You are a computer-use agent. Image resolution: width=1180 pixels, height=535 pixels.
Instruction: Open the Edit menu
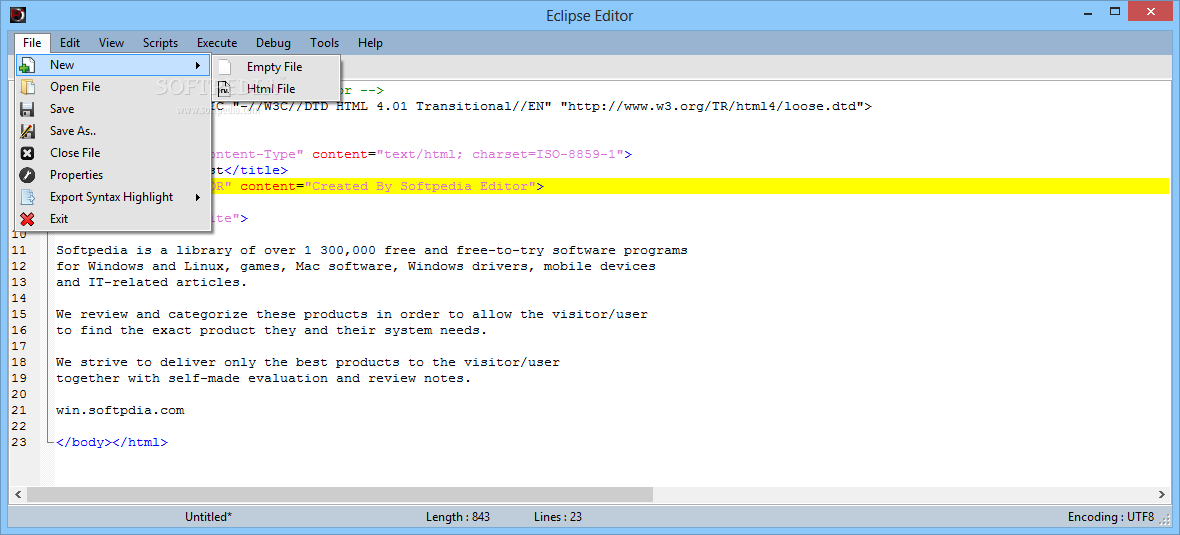click(70, 43)
